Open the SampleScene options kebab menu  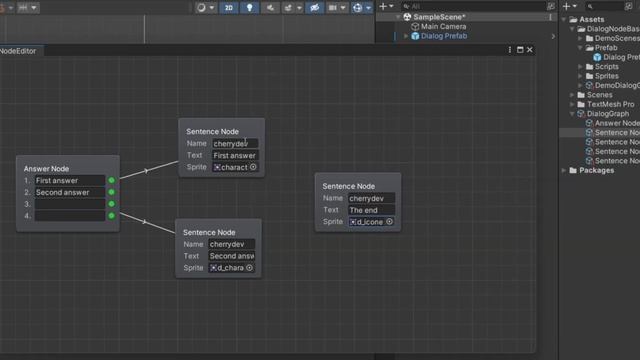[x=550, y=17]
